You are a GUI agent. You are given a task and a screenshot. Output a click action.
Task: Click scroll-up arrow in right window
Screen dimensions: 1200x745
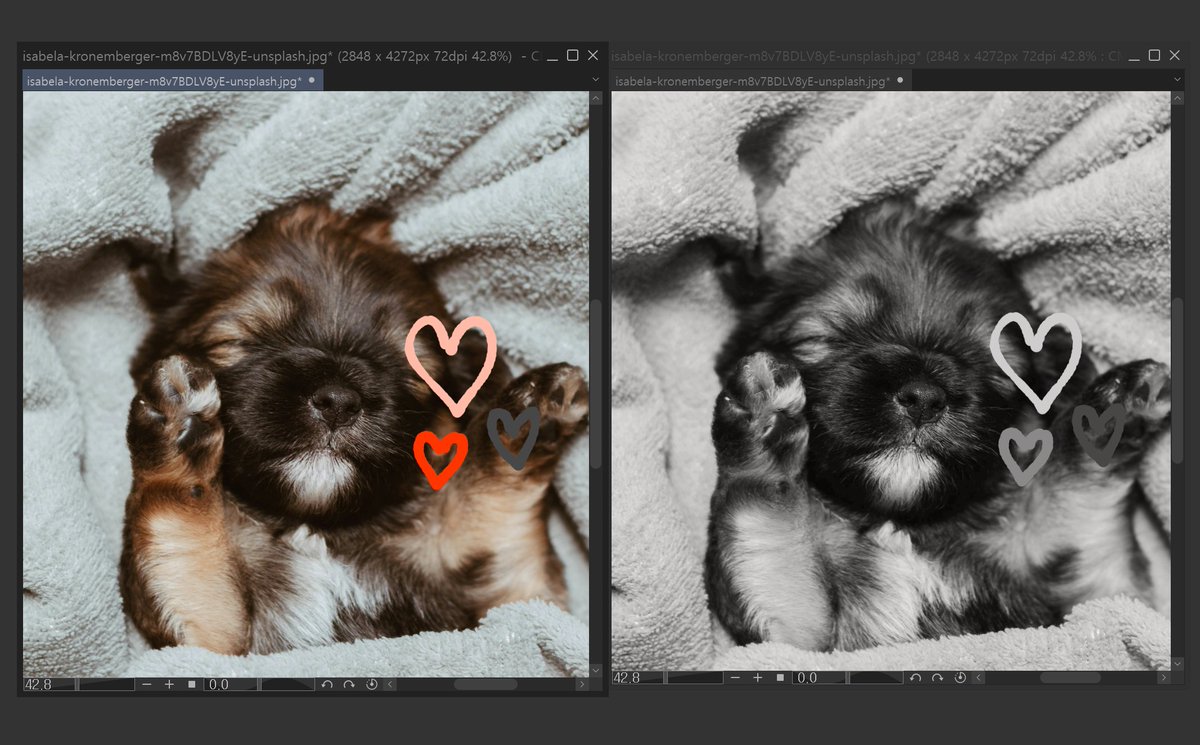[1178, 99]
